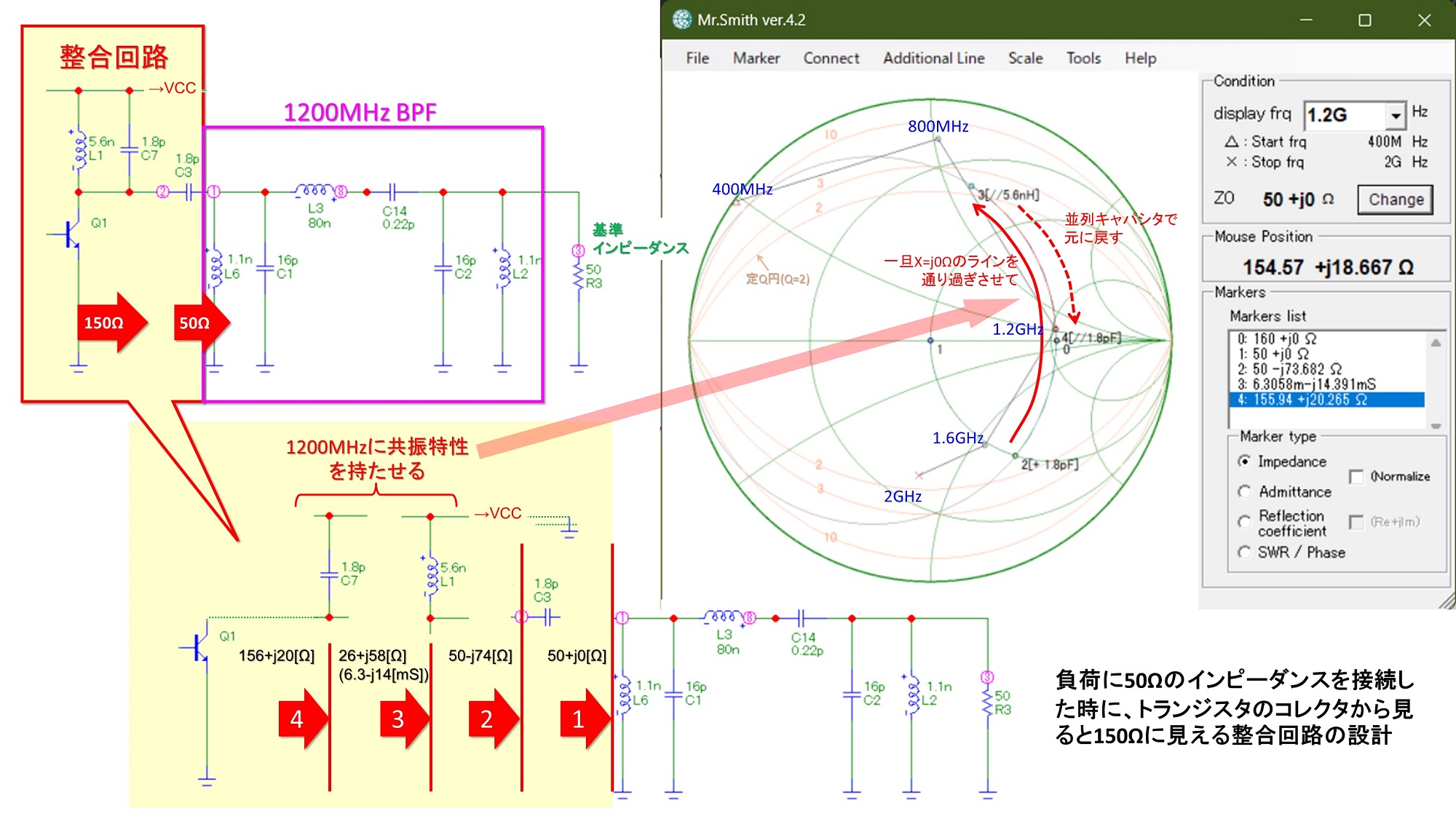Select marker 1: 50 +j0 Ω
The height and width of the screenshot is (819, 1456).
pyautogui.click(x=1326, y=354)
